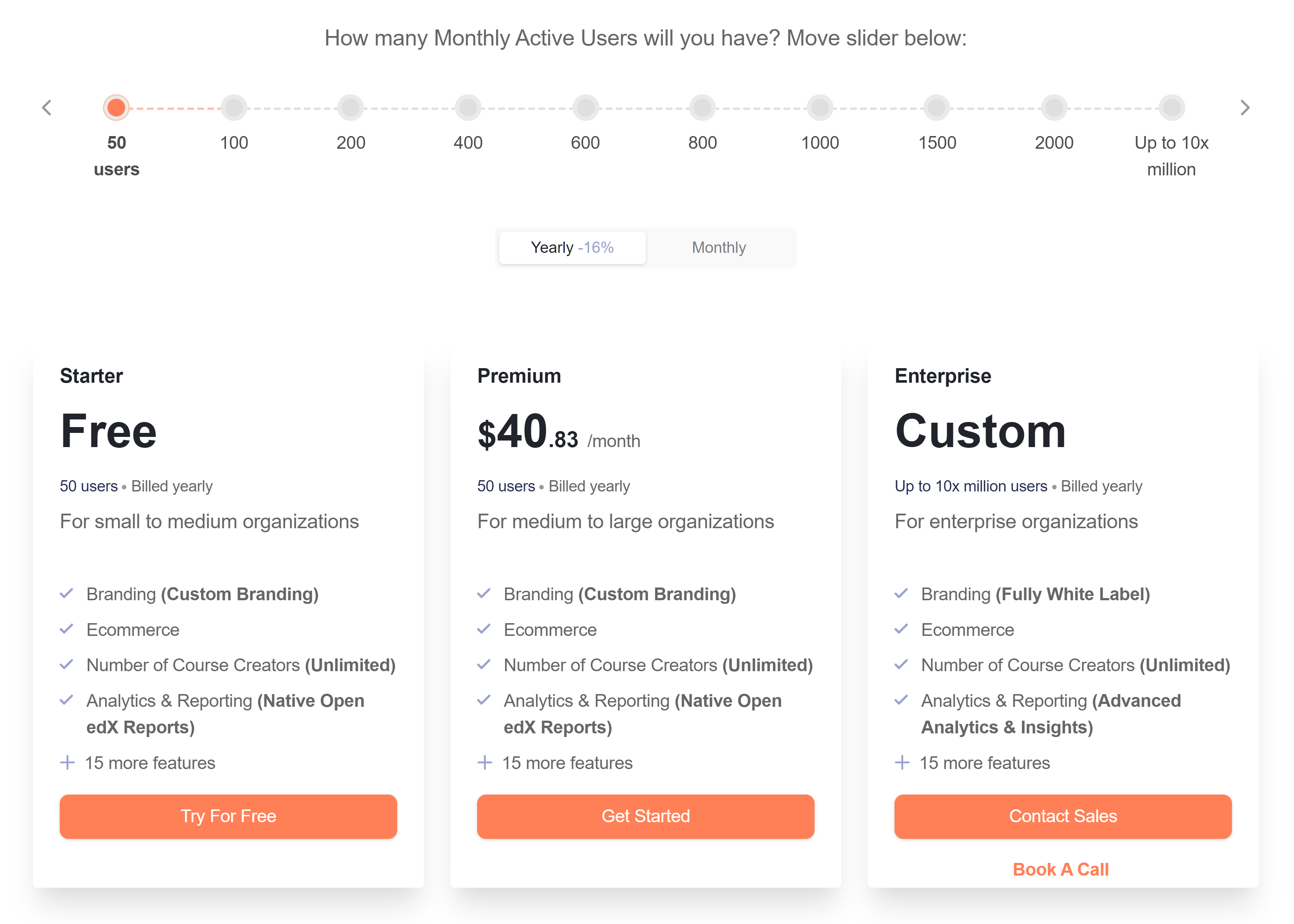Screen dimensions: 1294x924
Task: Click the plus icon in the Starter plan
Action: pos(67,762)
